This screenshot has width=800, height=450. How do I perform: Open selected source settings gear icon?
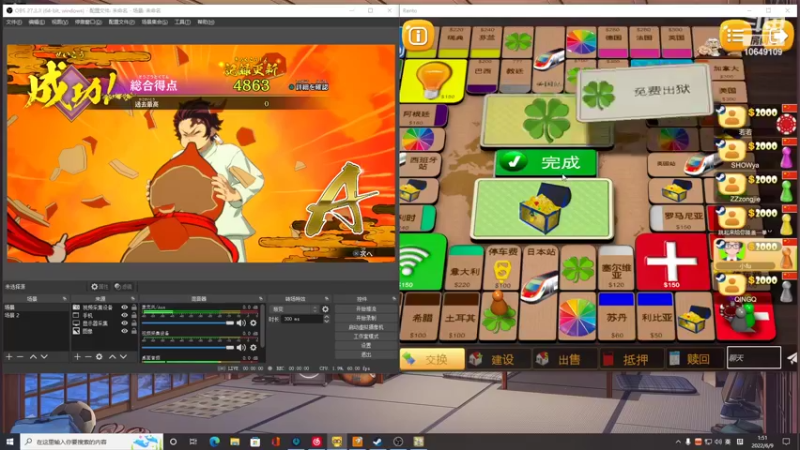[99, 357]
